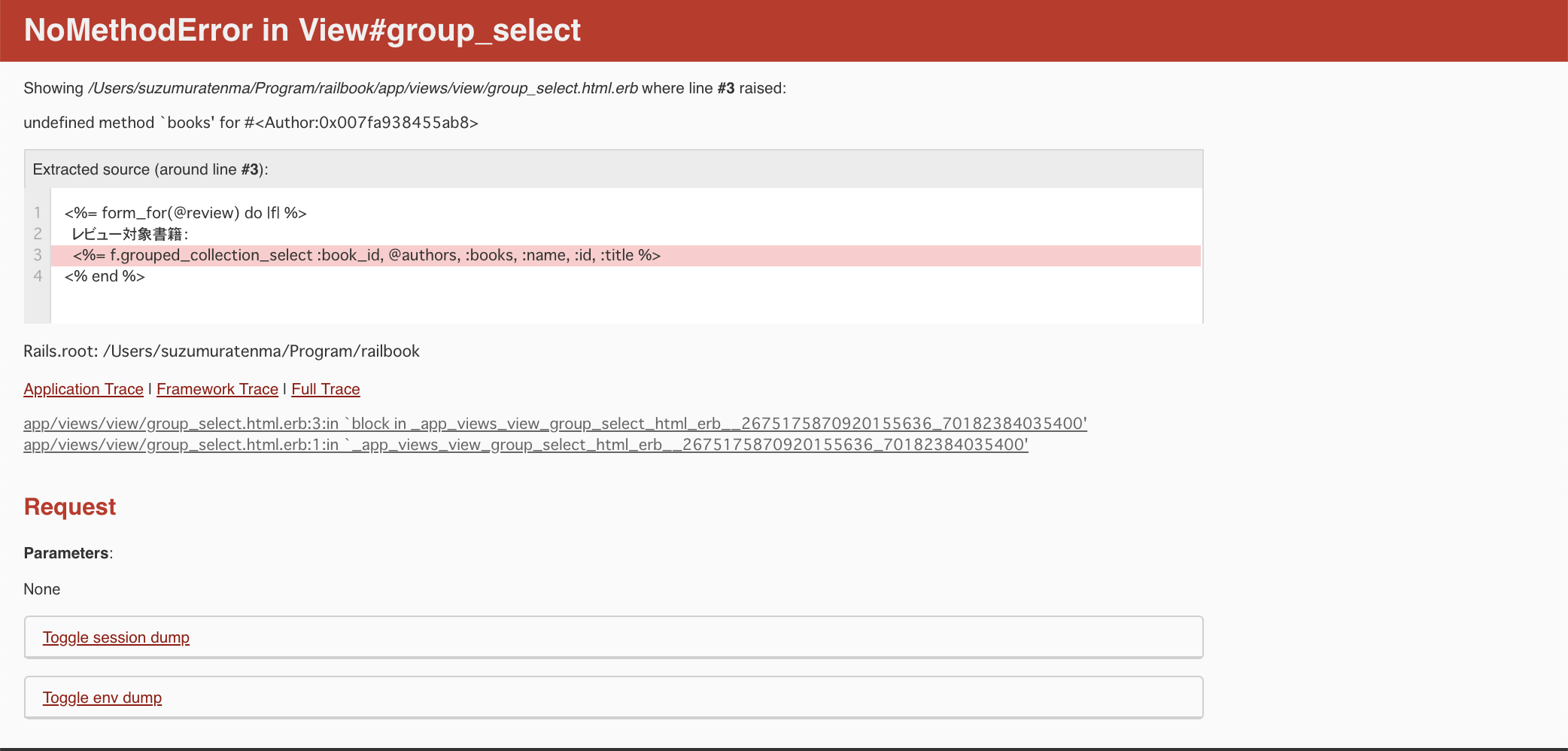Switch to the Framework Trace
Viewport: 1568px width, 751px height.
[217, 389]
